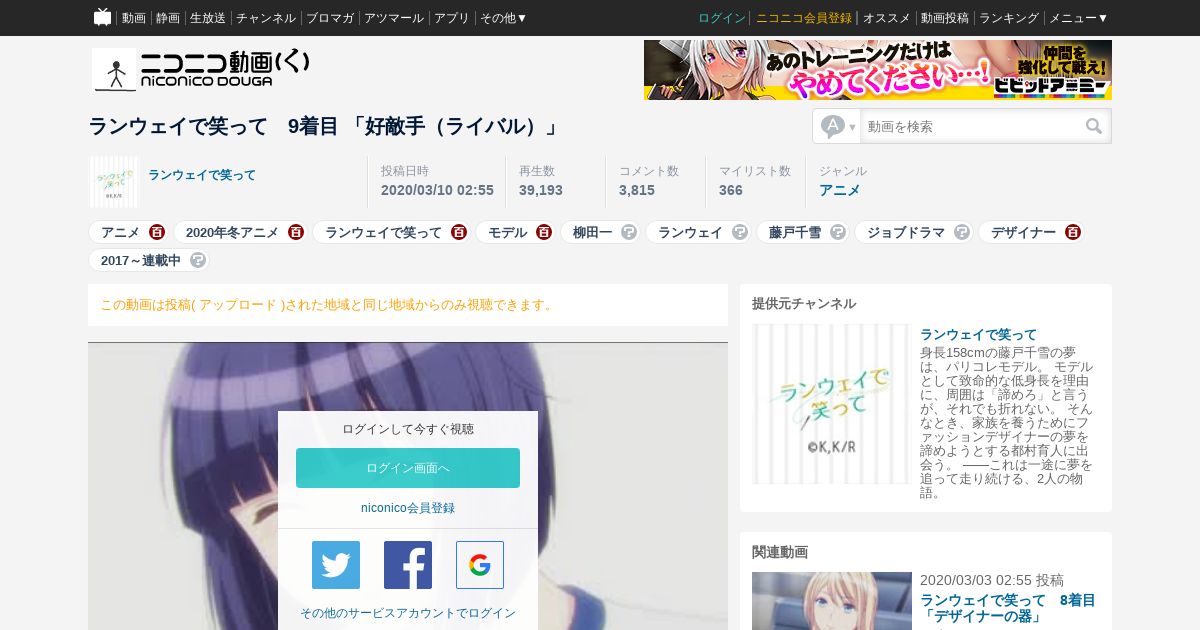Log in with Twitter icon
Viewport: 1200px width, 630px height.
[336, 565]
